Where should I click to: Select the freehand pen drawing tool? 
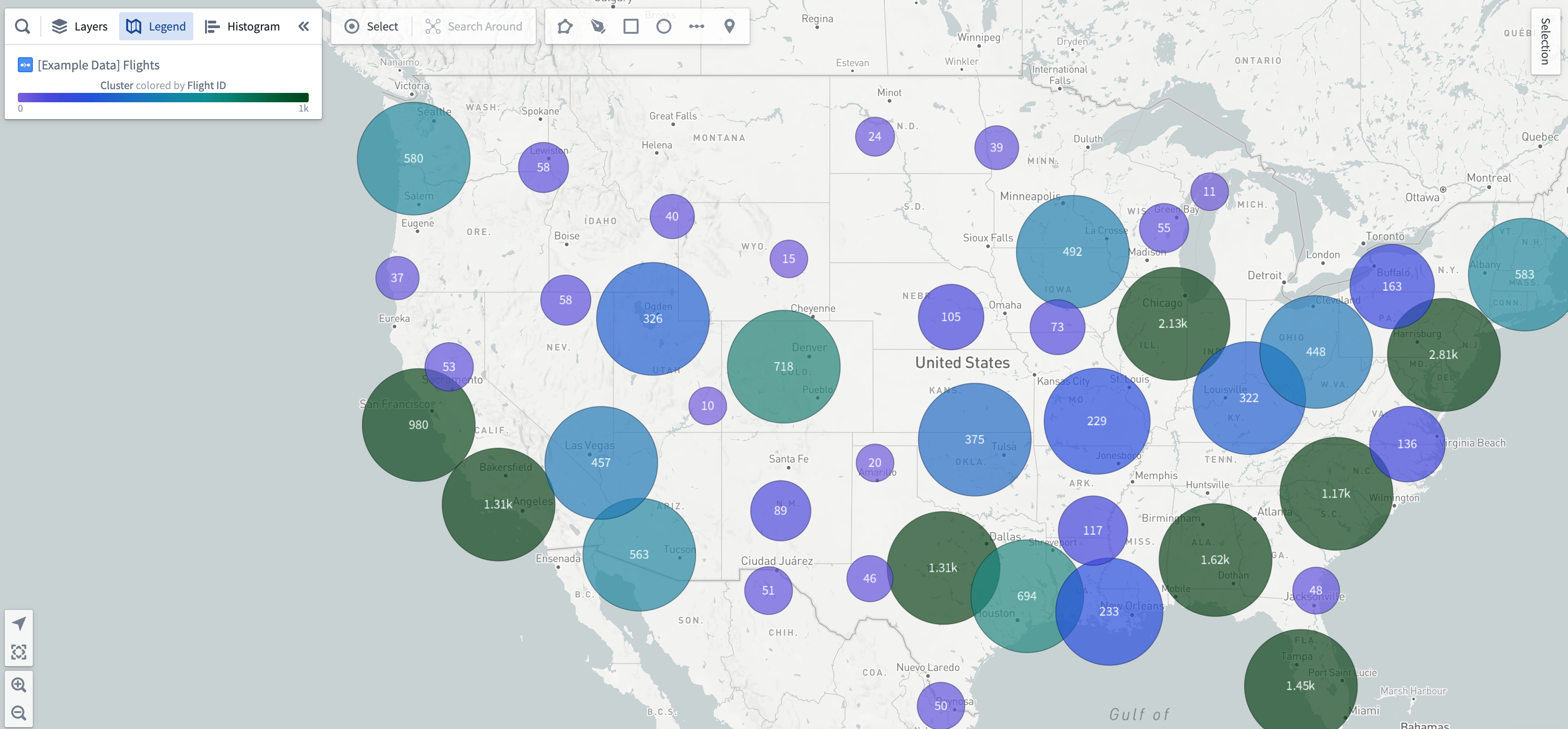tap(598, 26)
